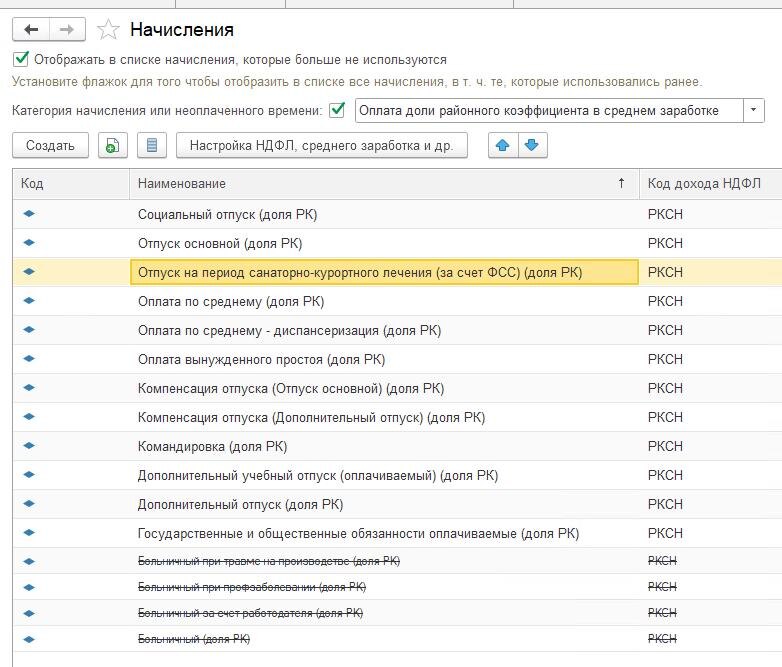Select crossed-out Больничный (доля РК) row
782x667 pixels.
pos(397,639)
